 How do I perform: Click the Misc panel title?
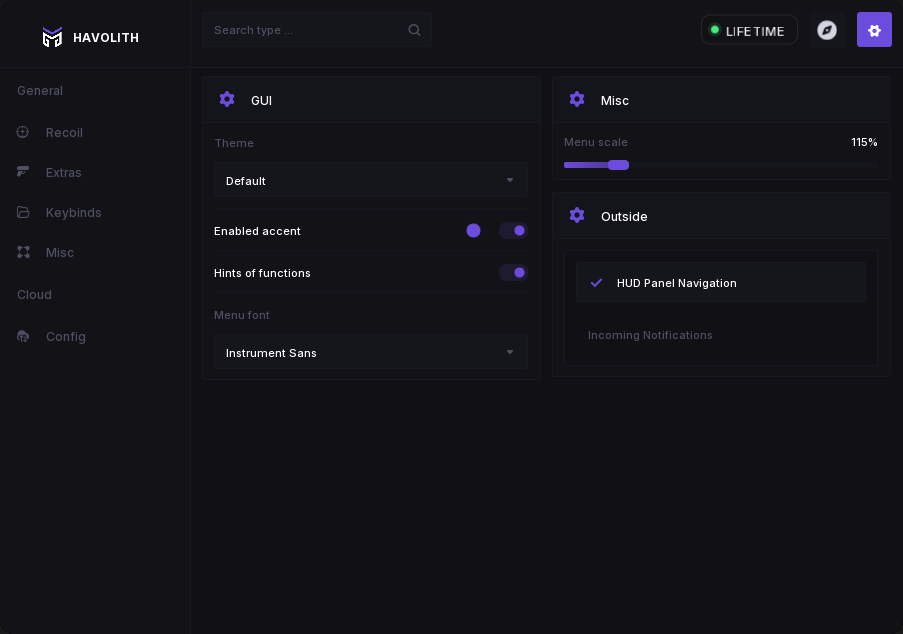click(x=614, y=100)
